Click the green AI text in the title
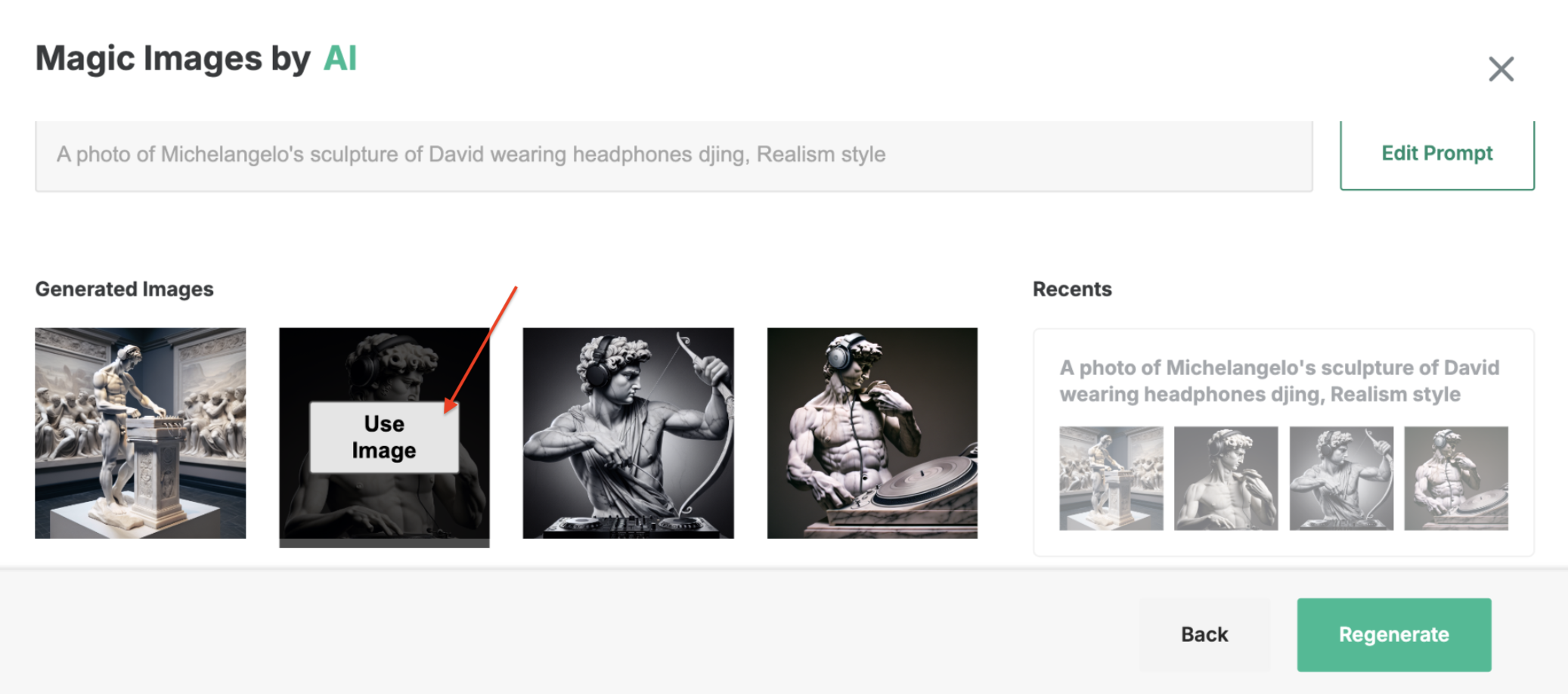The image size is (1568, 694). 339,58
